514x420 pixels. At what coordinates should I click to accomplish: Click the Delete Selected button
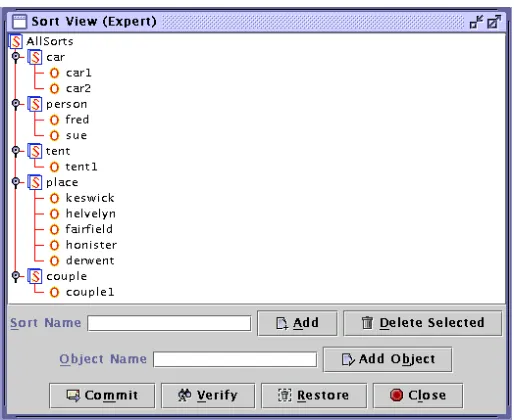(x=422, y=323)
